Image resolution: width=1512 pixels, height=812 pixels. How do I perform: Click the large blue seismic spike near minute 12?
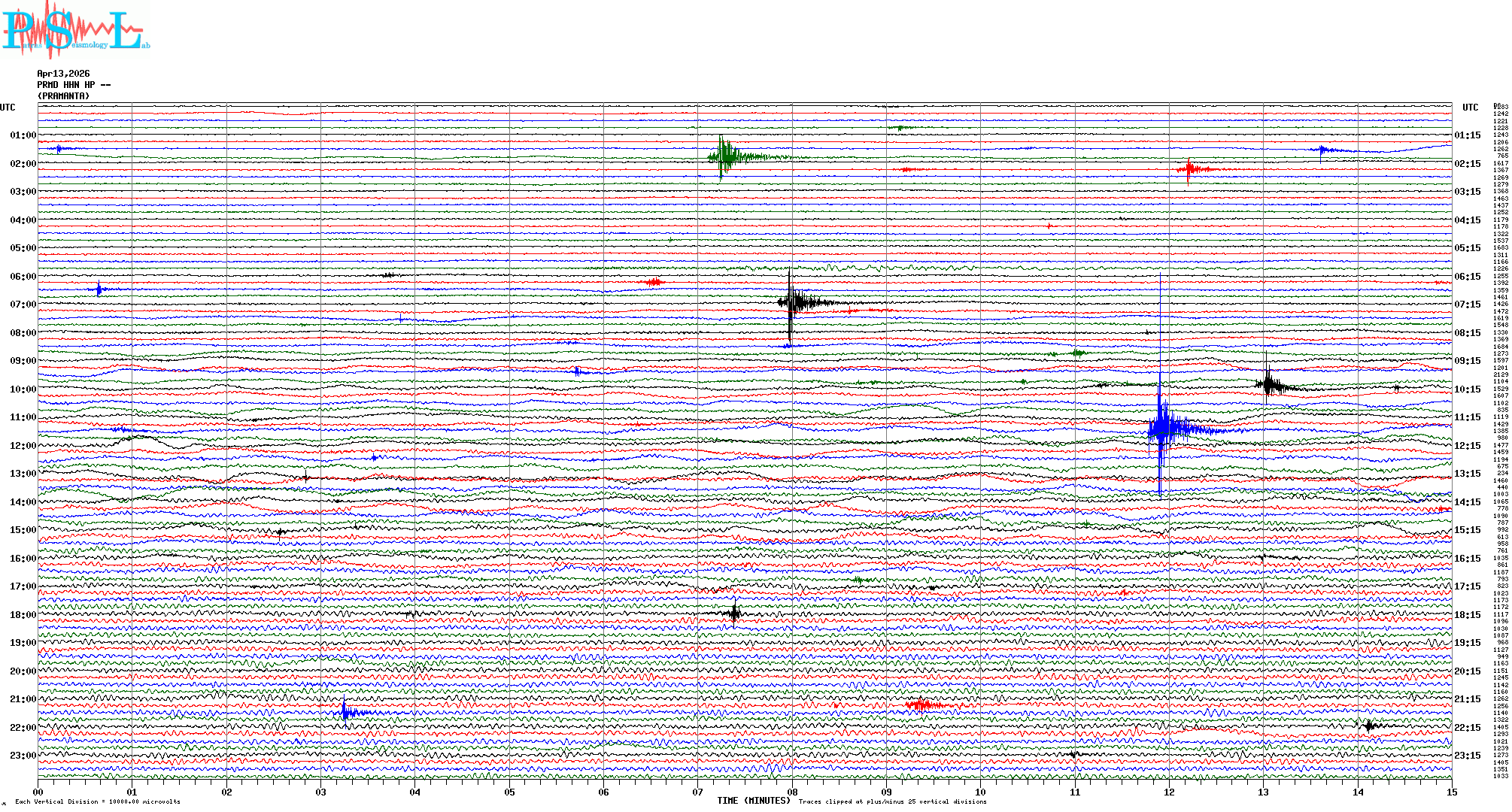coord(1161,429)
